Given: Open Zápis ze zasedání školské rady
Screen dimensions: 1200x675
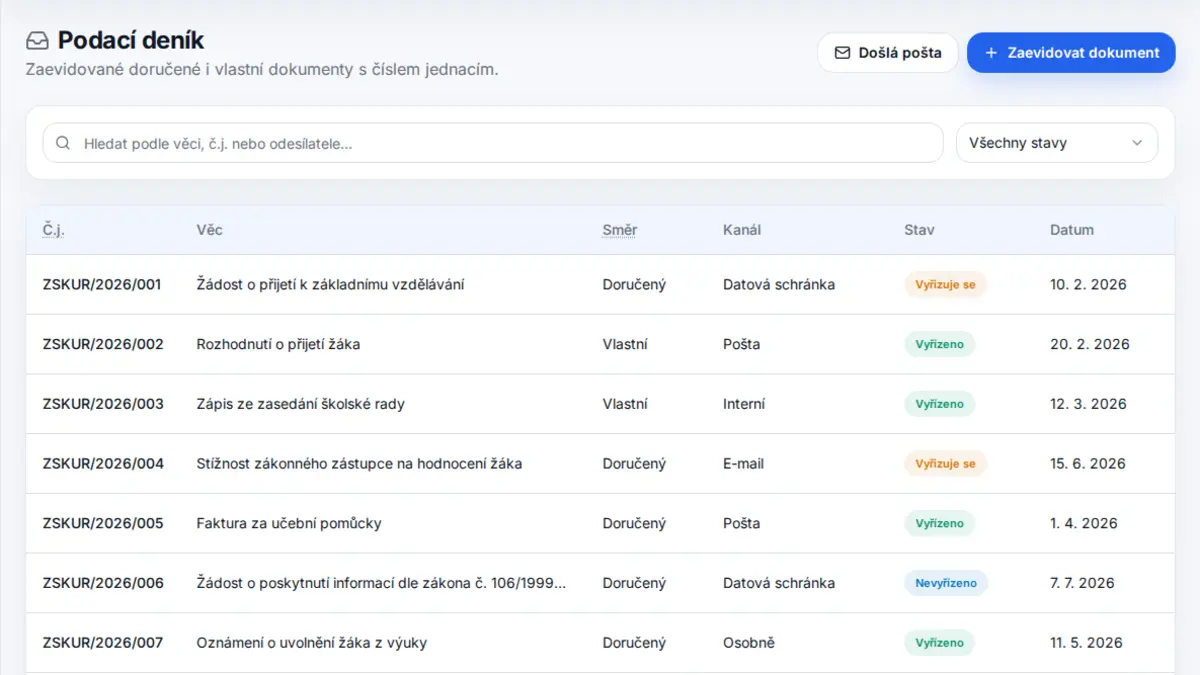Looking at the screenshot, I should (300, 404).
